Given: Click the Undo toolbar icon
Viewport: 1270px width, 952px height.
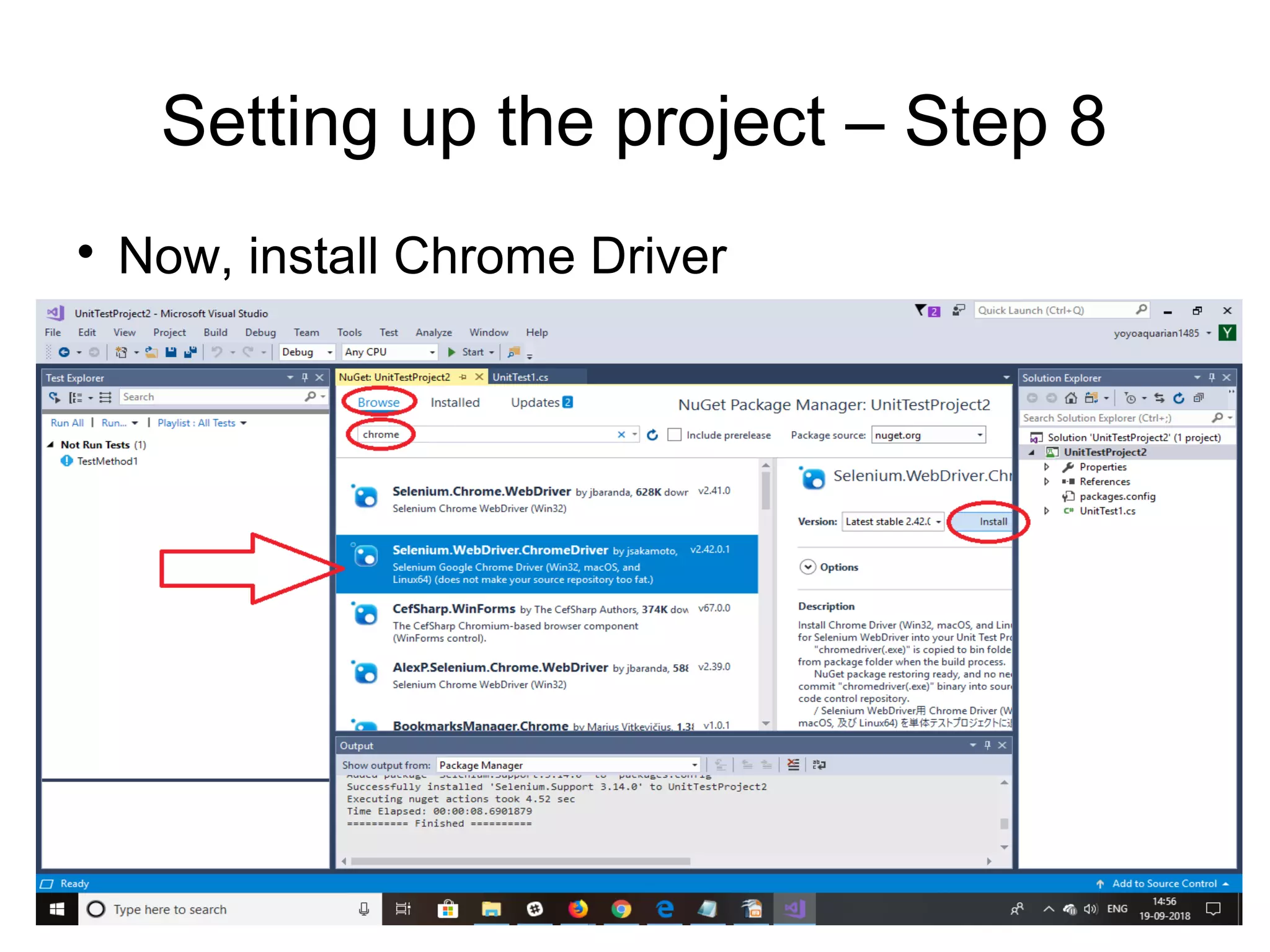Looking at the screenshot, I should (x=216, y=352).
